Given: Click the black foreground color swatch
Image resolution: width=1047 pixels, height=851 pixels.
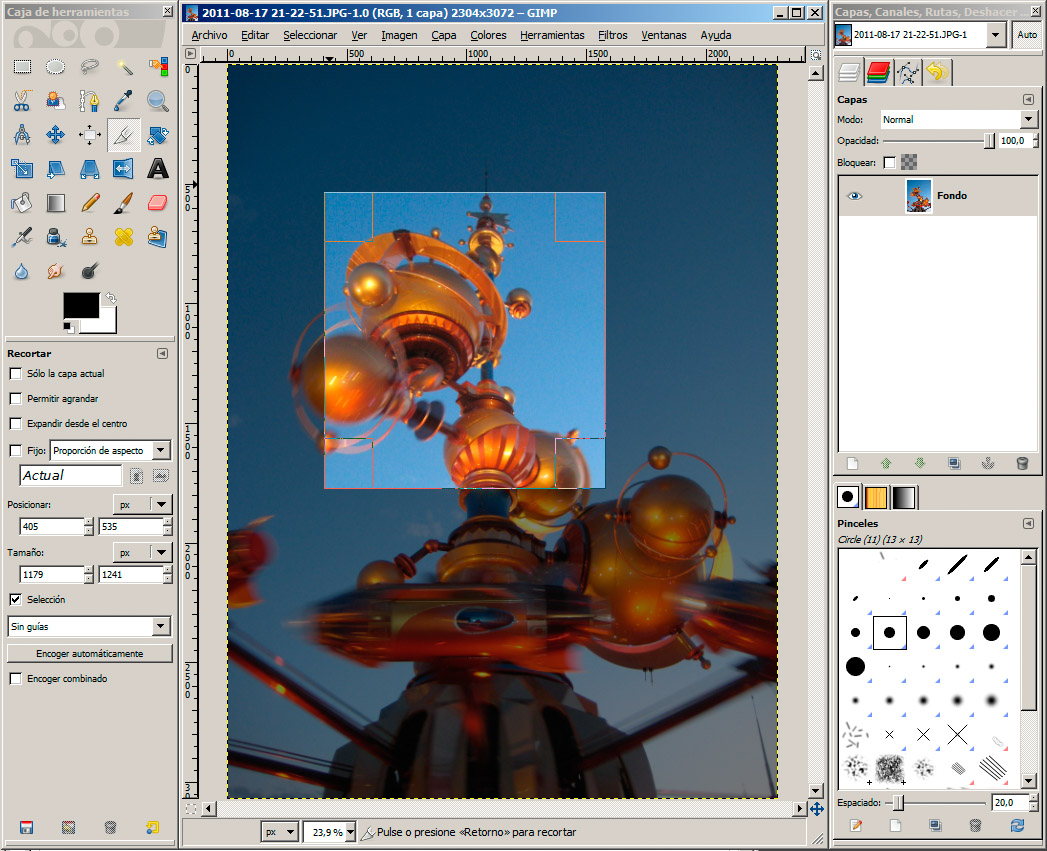Looking at the screenshot, I should 81,305.
